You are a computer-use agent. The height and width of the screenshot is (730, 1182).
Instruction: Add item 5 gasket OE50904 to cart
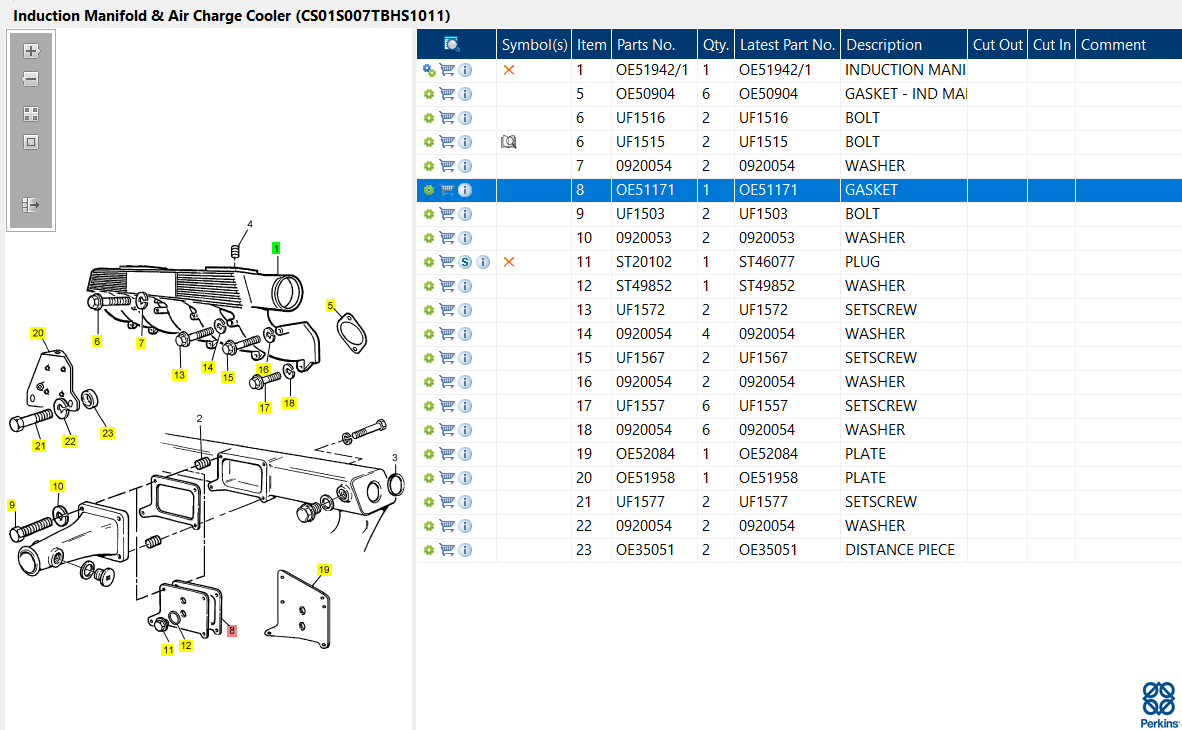pos(447,94)
